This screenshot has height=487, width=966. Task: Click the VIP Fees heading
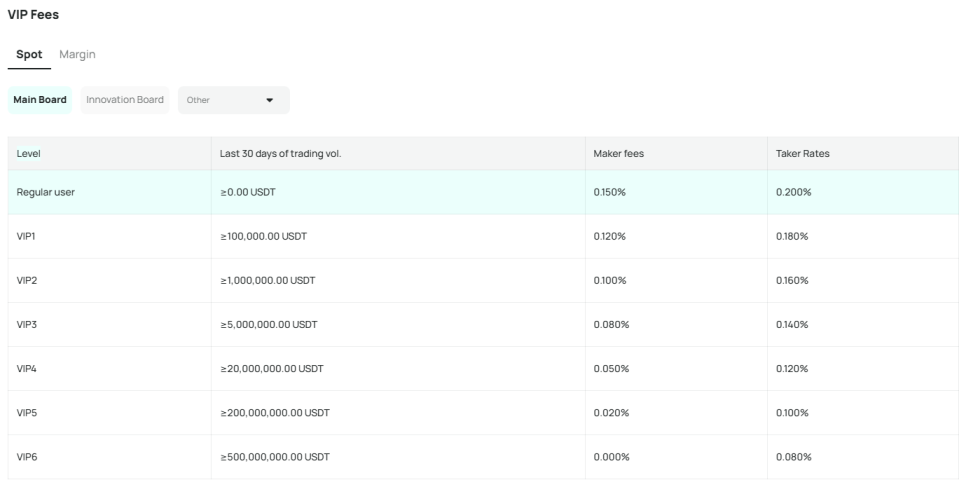pos(33,15)
